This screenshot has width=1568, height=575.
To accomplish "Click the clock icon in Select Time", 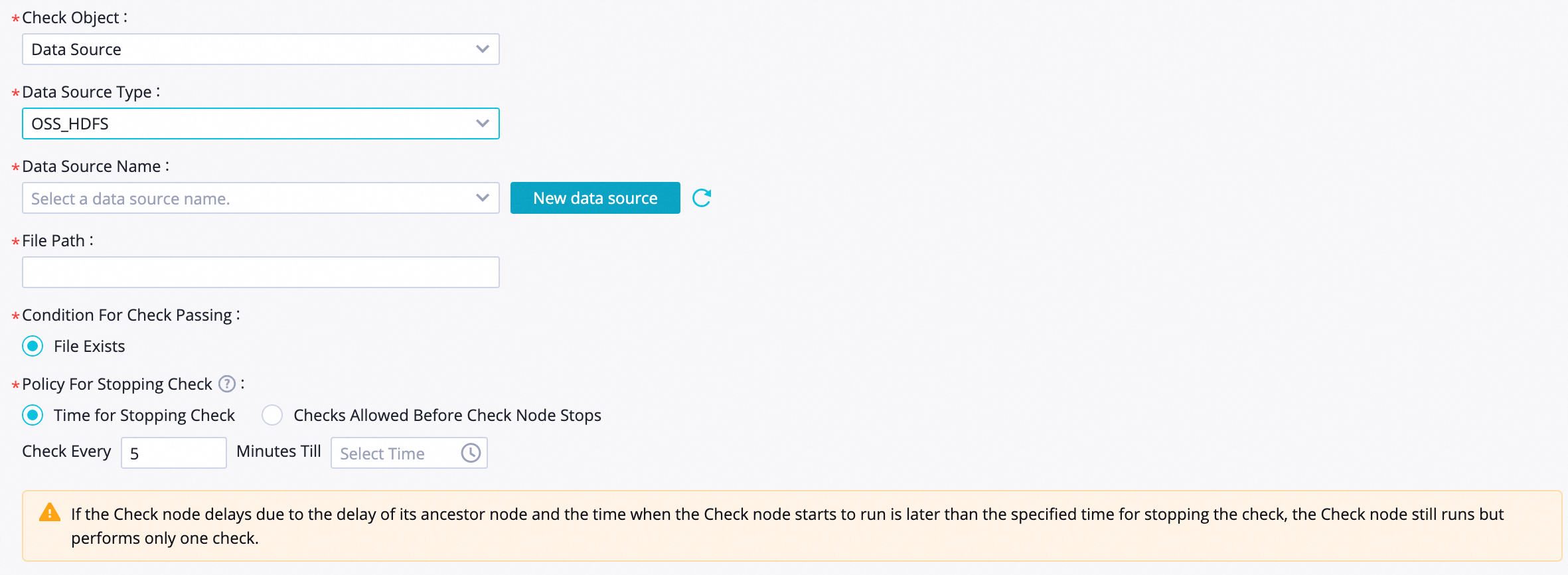I will pos(471,453).
